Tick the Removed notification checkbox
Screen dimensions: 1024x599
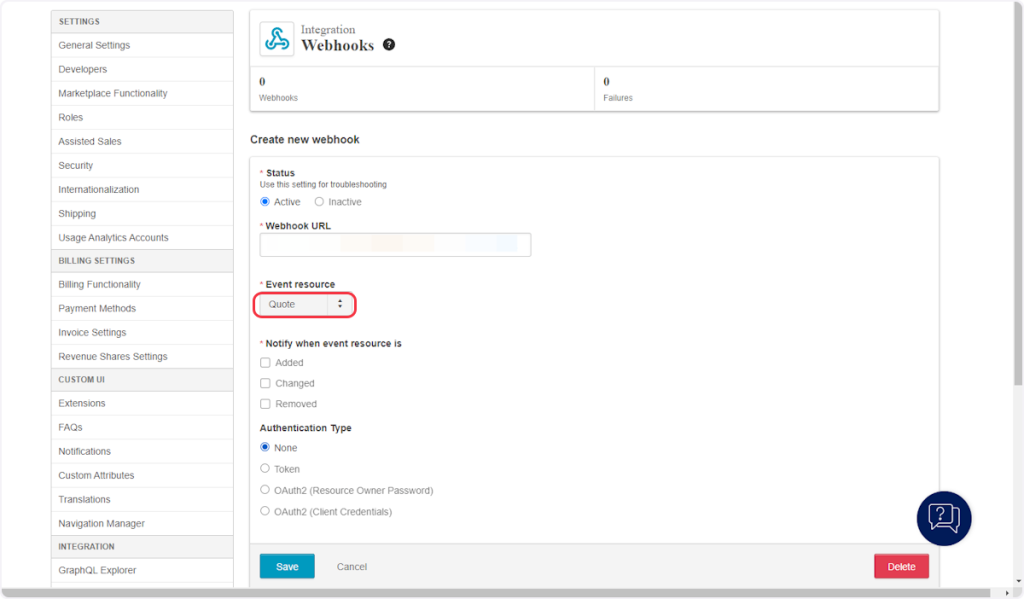[x=265, y=404]
